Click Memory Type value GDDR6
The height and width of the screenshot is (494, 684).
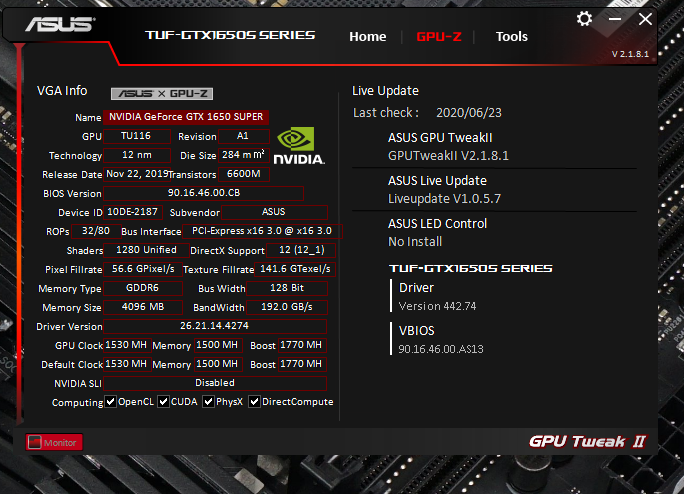tap(143, 288)
